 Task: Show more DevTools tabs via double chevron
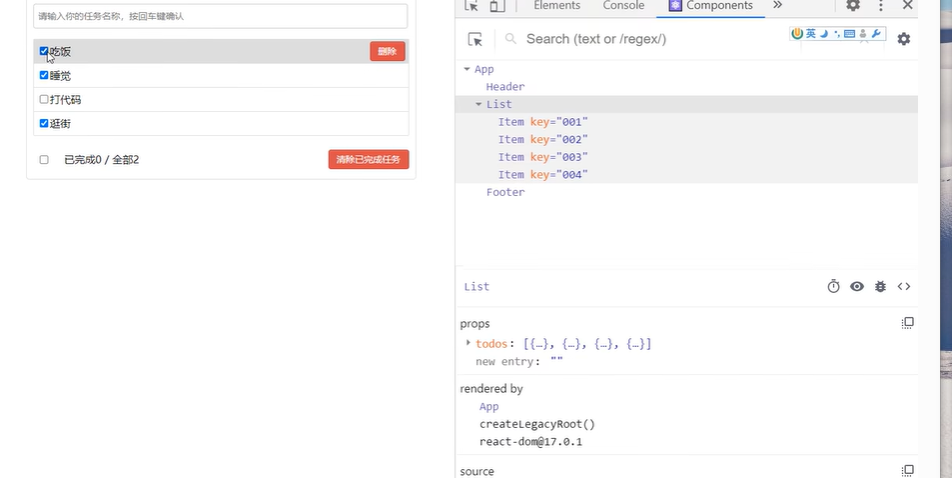tap(778, 5)
